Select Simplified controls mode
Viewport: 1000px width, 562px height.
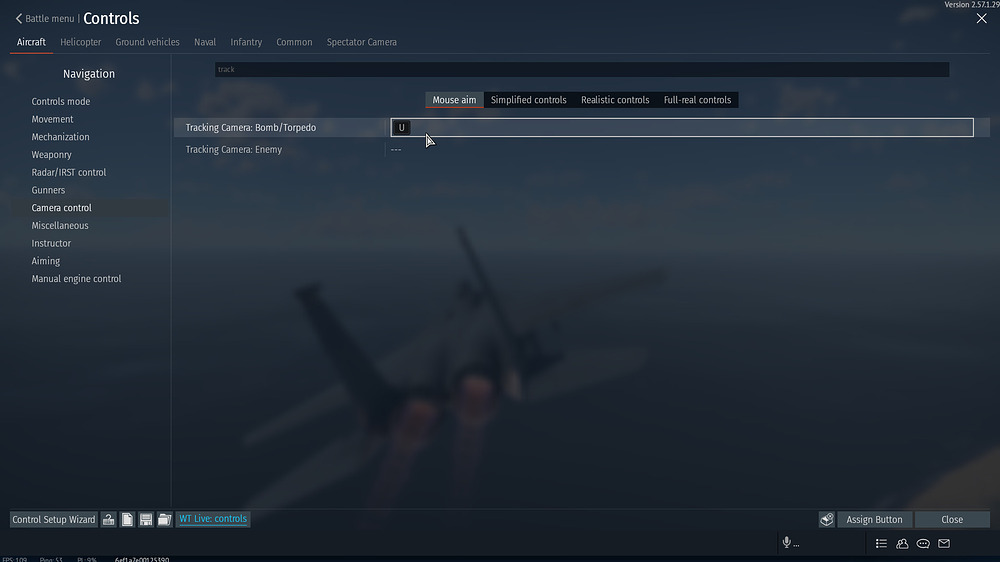(528, 100)
